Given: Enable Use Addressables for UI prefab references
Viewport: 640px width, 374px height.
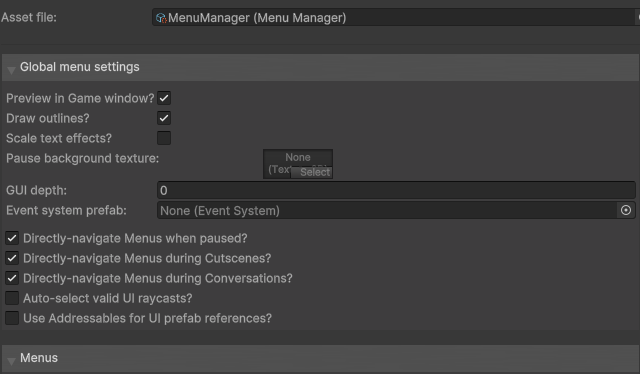Looking at the screenshot, I should pyautogui.click(x=12, y=318).
